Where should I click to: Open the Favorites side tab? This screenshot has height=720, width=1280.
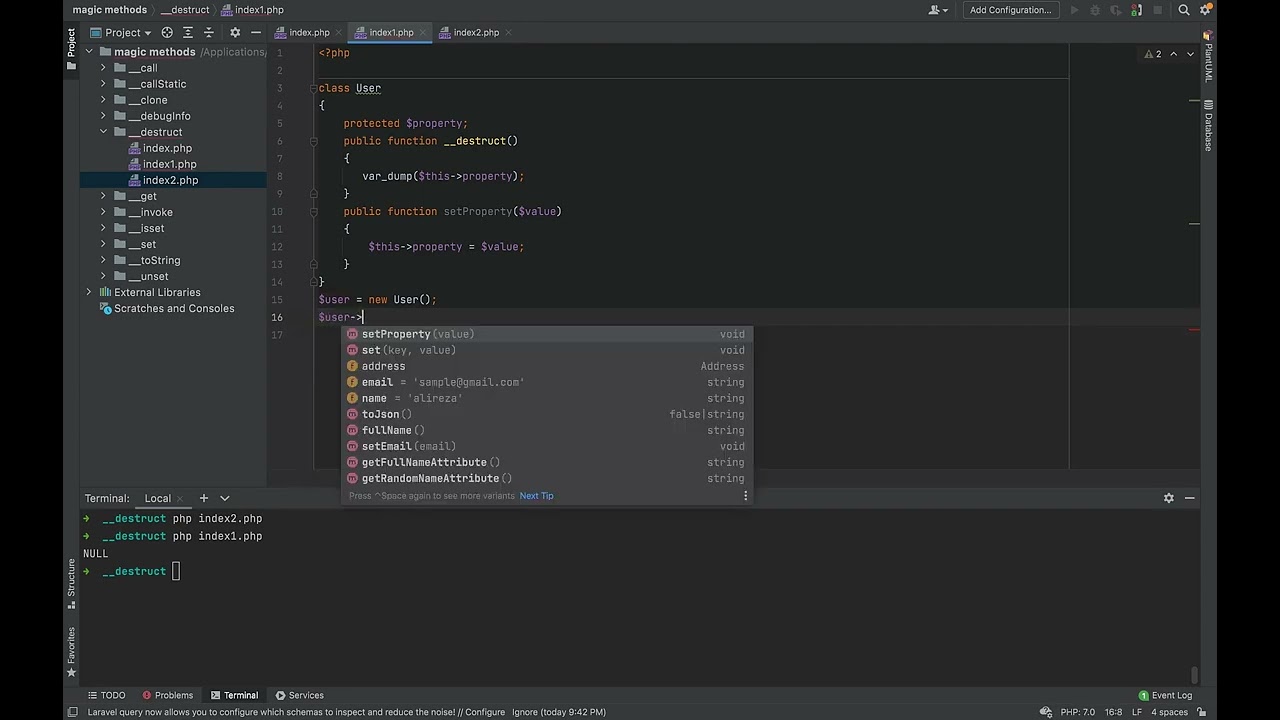tap(71, 652)
